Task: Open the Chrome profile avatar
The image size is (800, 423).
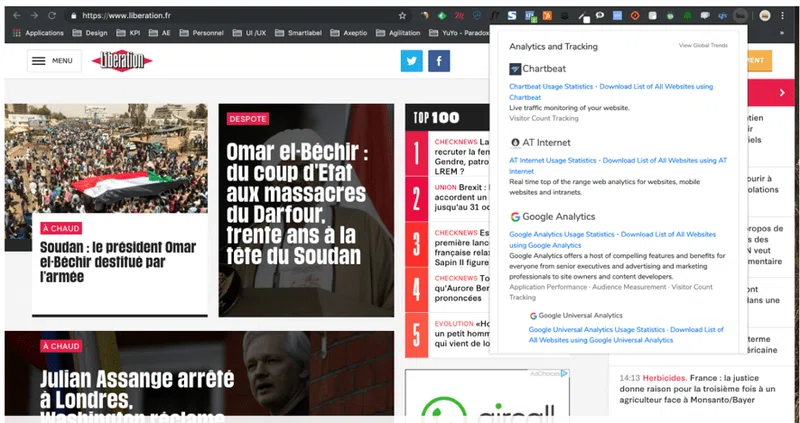Action: tap(764, 16)
